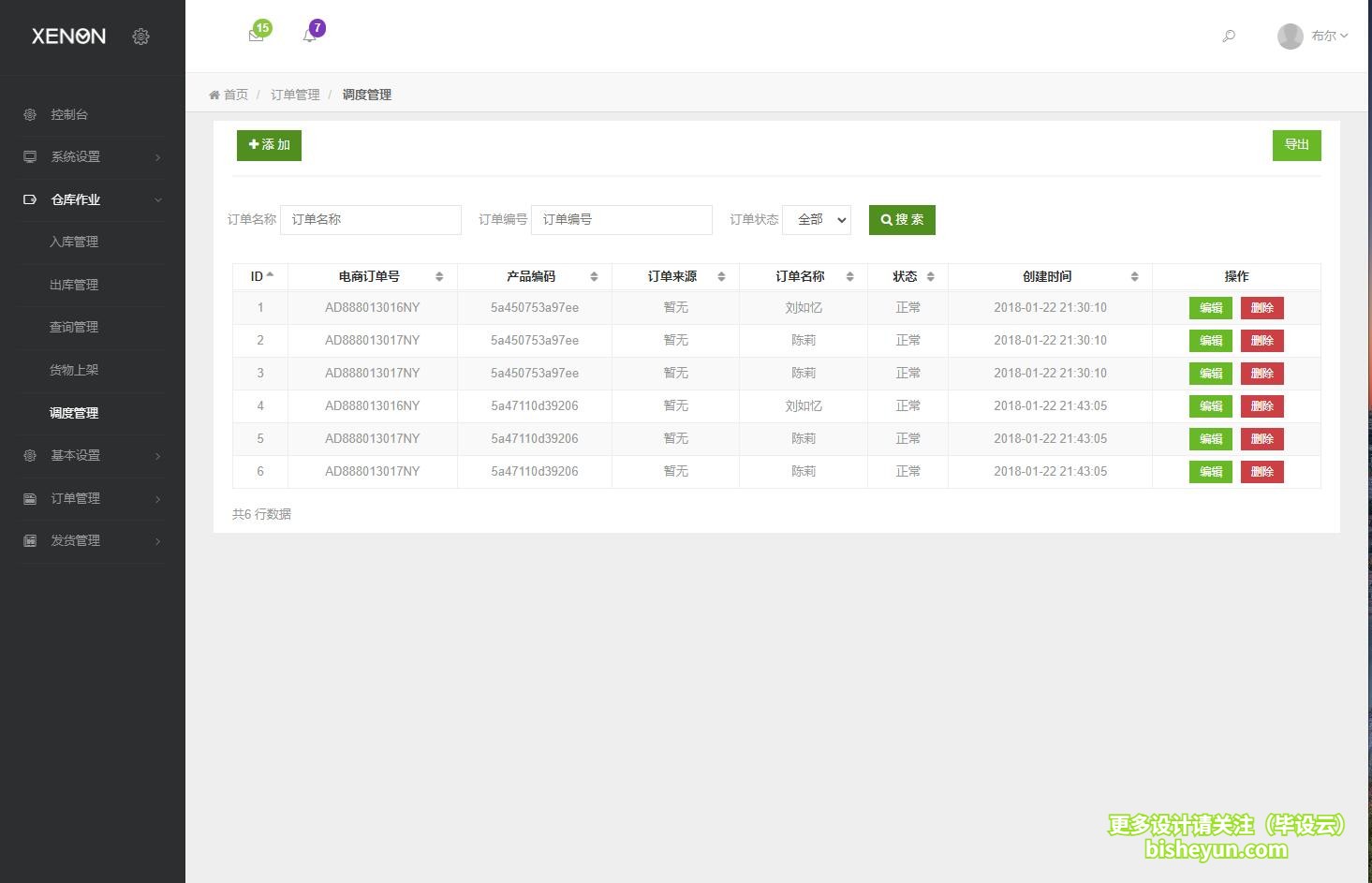Open the mail inbox icon with 15 badge

(256, 36)
